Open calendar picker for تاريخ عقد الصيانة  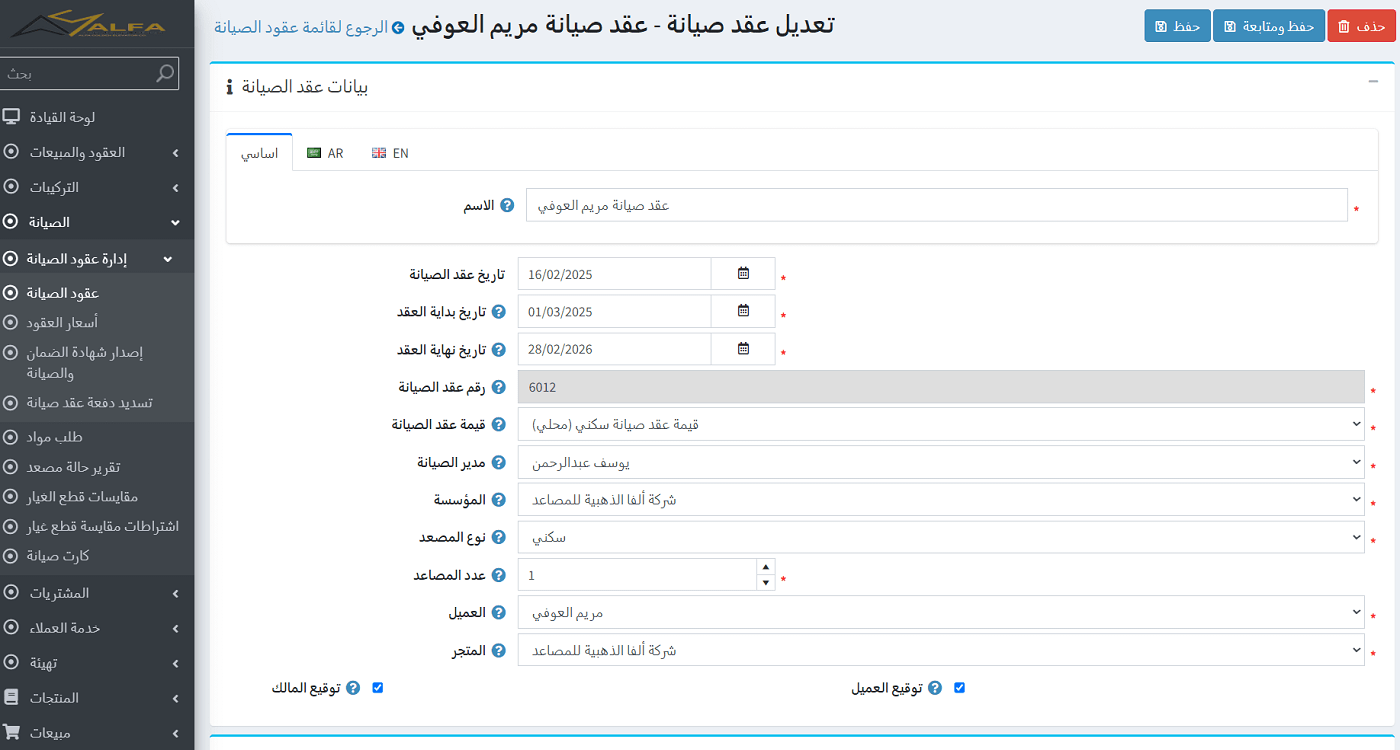pos(743,274)
